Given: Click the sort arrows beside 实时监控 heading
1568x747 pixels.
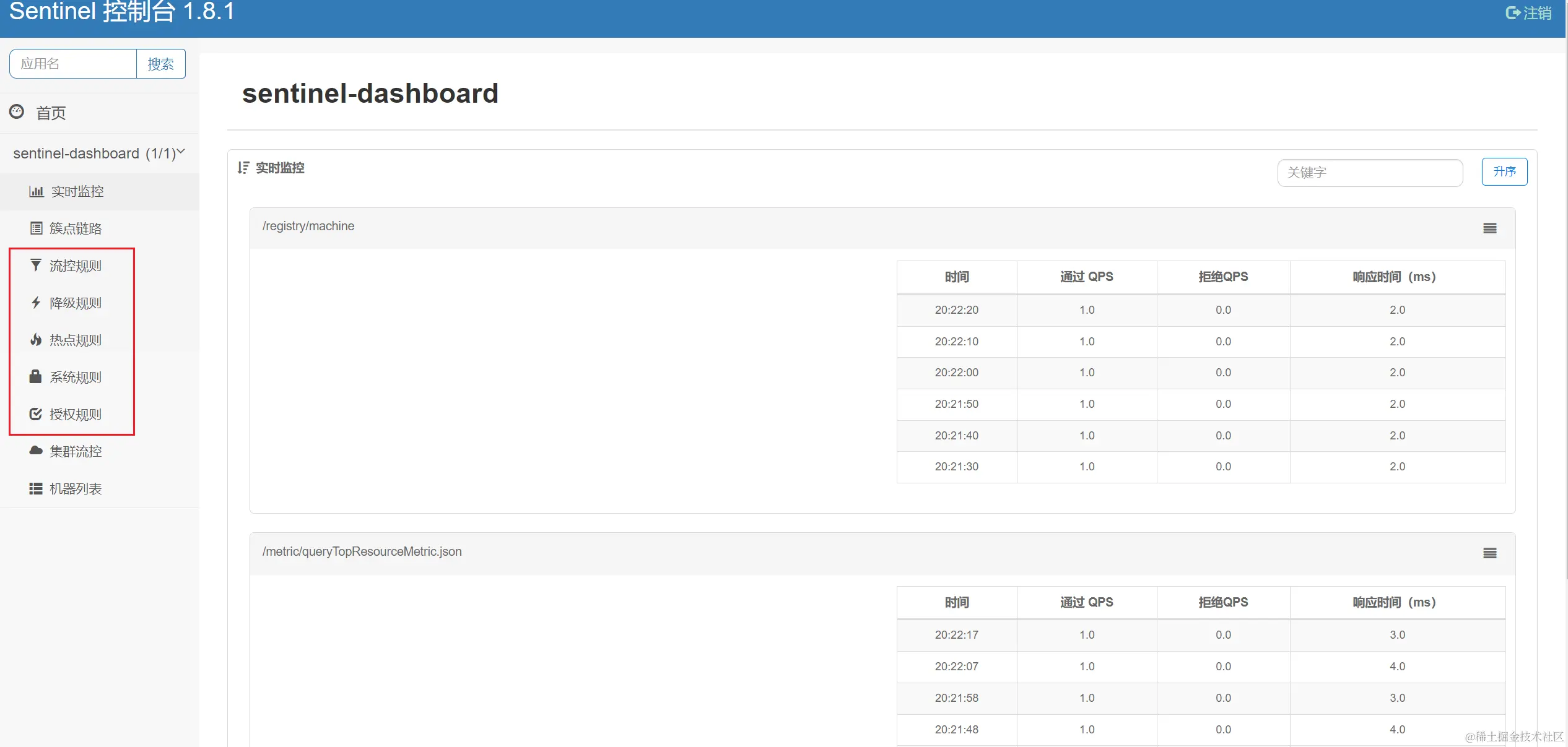Looking at the screenshot, I should (x=243, y=168).
